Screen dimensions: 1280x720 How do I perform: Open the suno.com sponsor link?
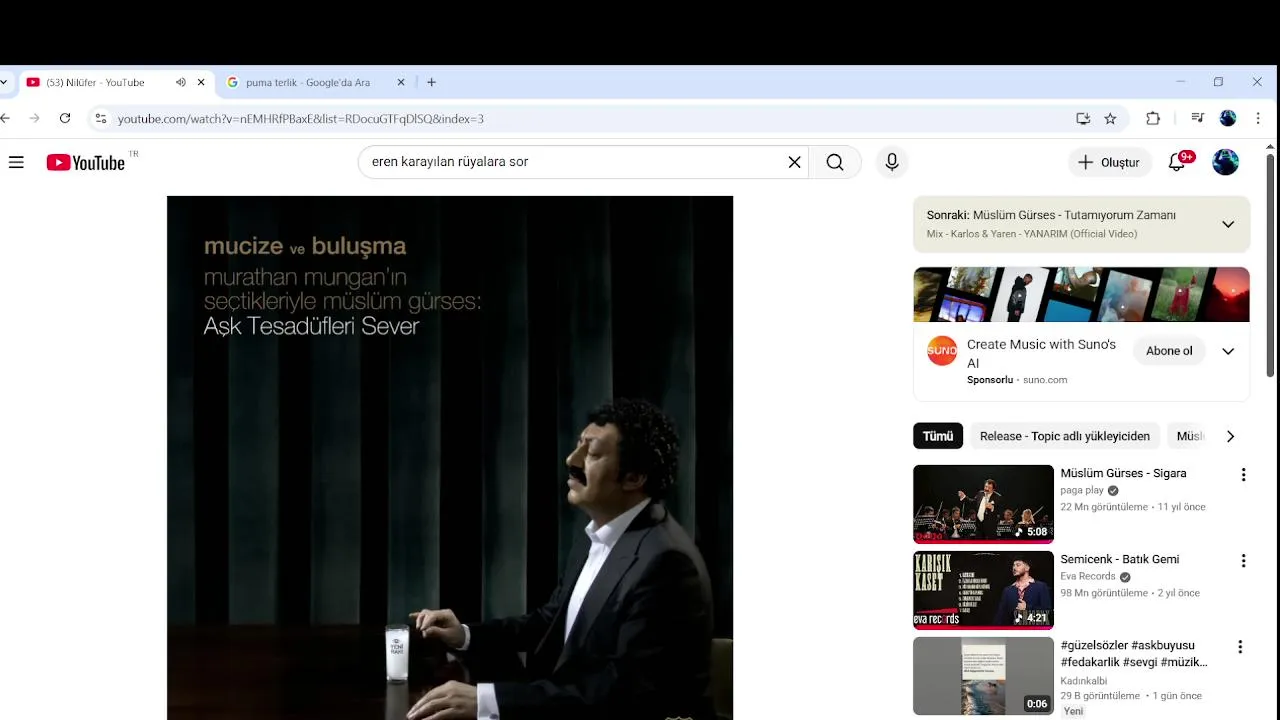pos(1045,380)
